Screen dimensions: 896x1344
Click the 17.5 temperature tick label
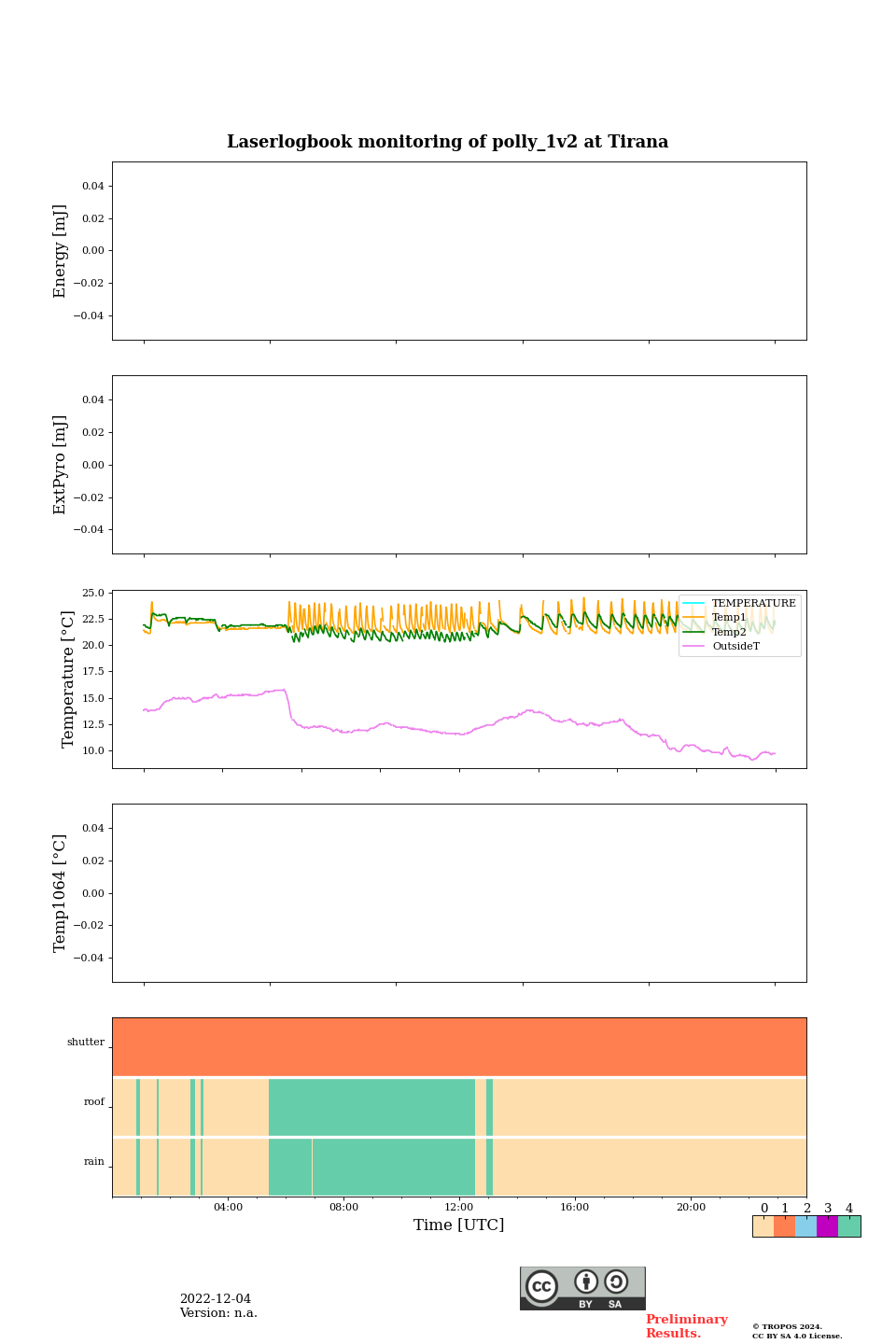pos(93,672)
